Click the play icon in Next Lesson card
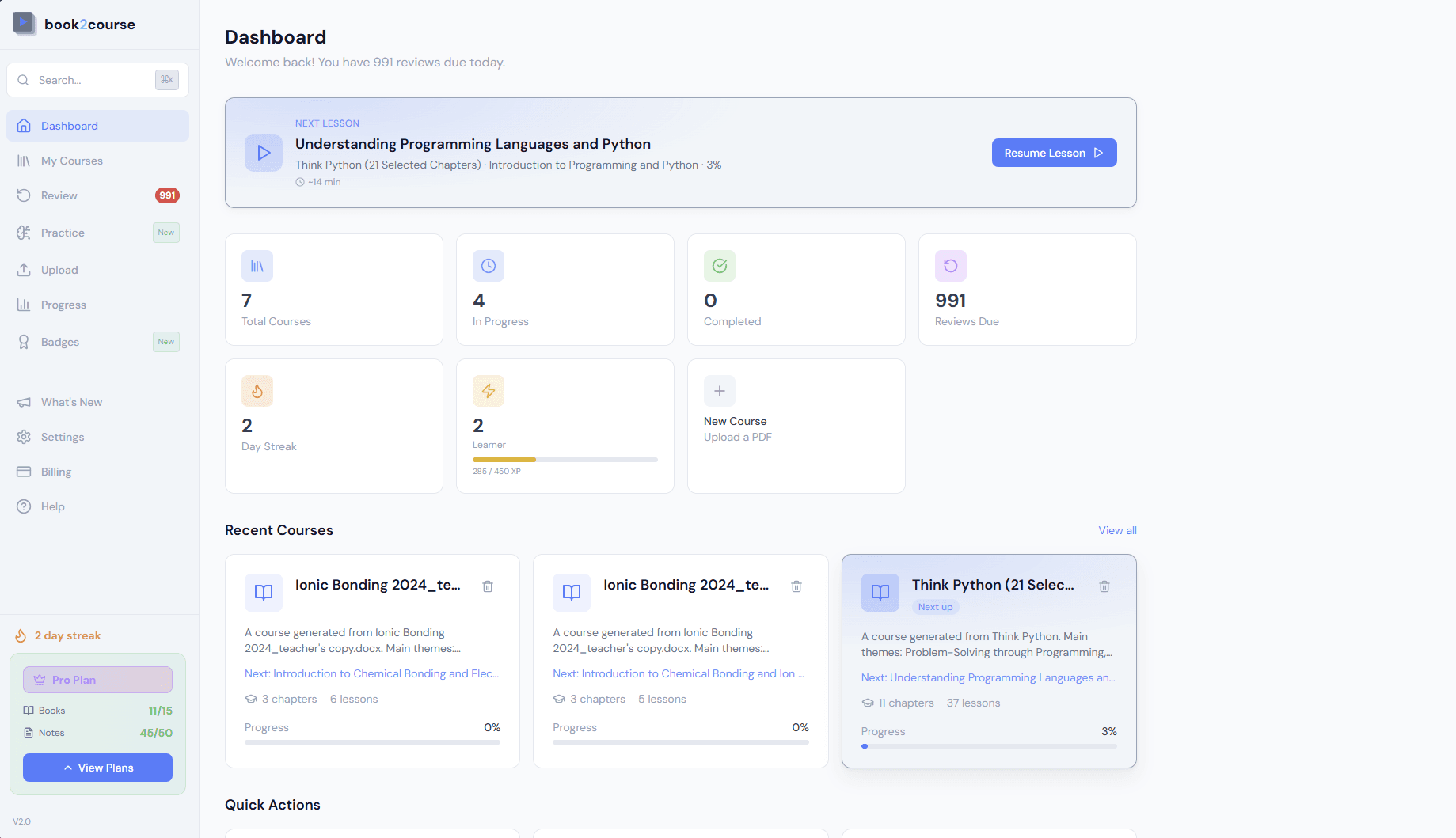 pyautogui.click(x=264, y=153)
